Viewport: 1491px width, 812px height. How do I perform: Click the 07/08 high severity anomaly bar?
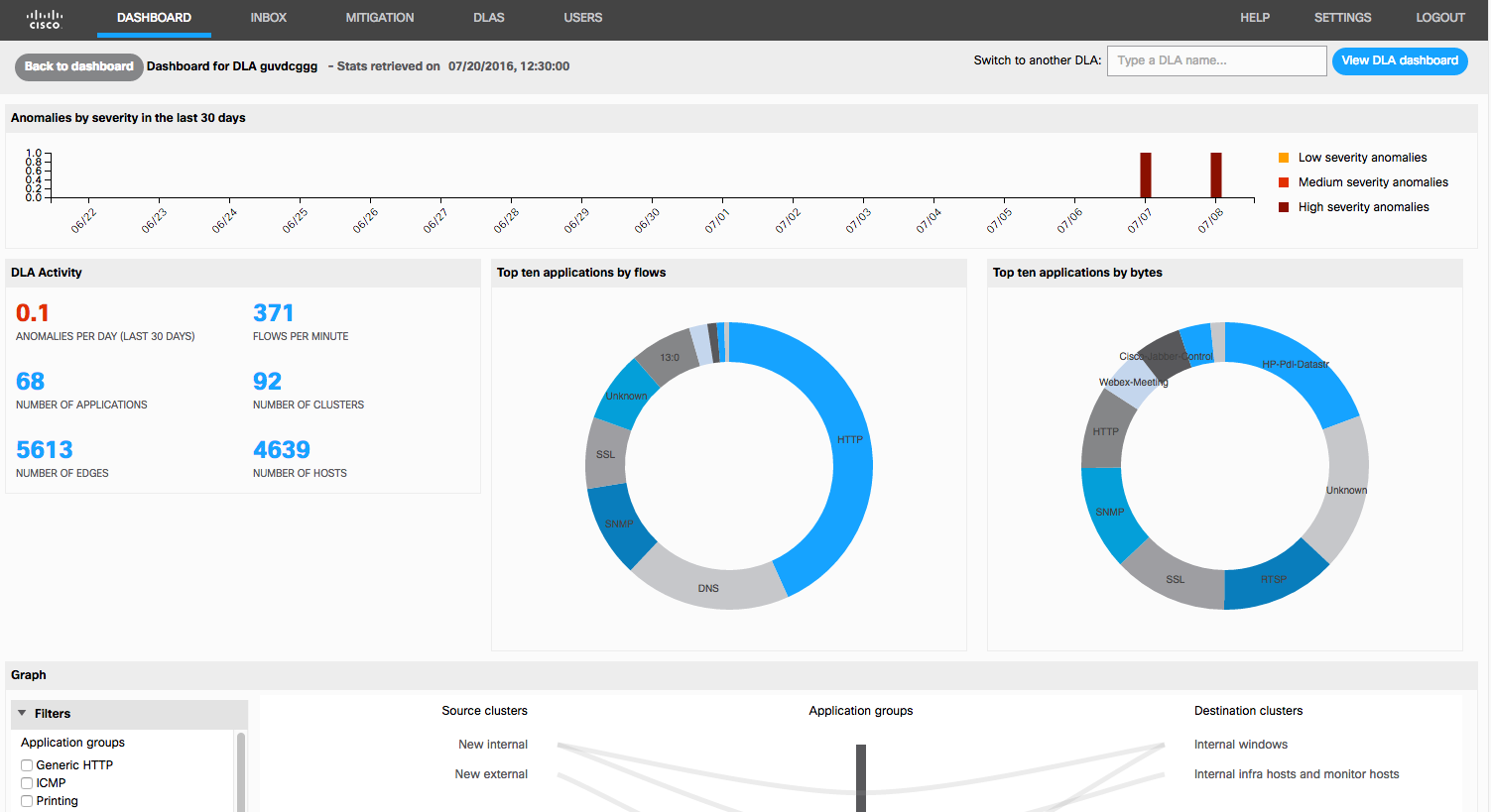(1215, 175)
